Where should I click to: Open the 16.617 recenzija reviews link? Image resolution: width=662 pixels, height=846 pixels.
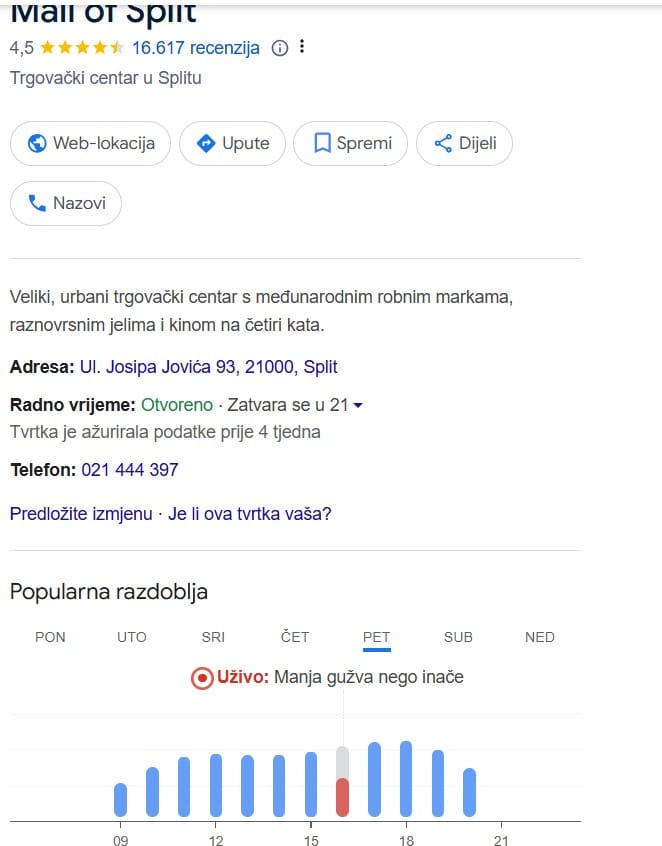pos(196,47)
